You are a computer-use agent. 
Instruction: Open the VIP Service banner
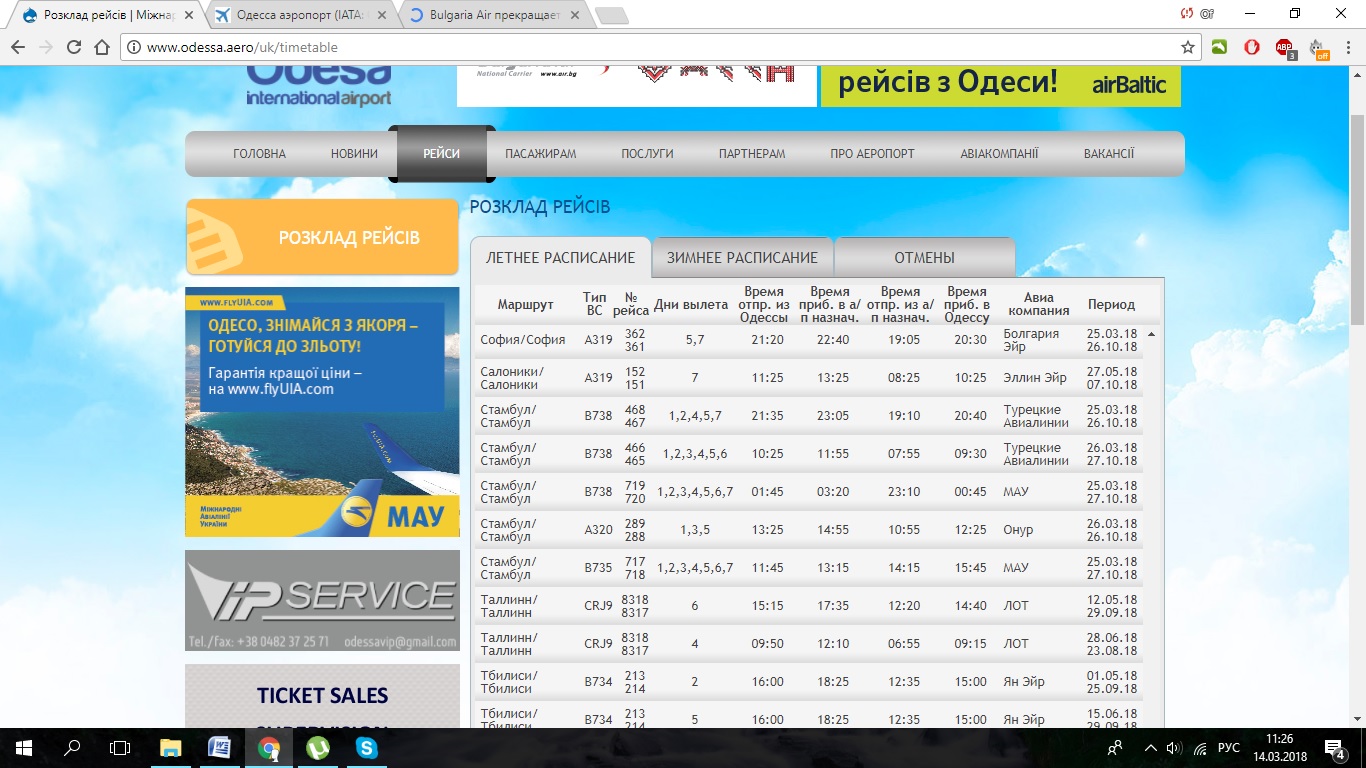point(322,600)
